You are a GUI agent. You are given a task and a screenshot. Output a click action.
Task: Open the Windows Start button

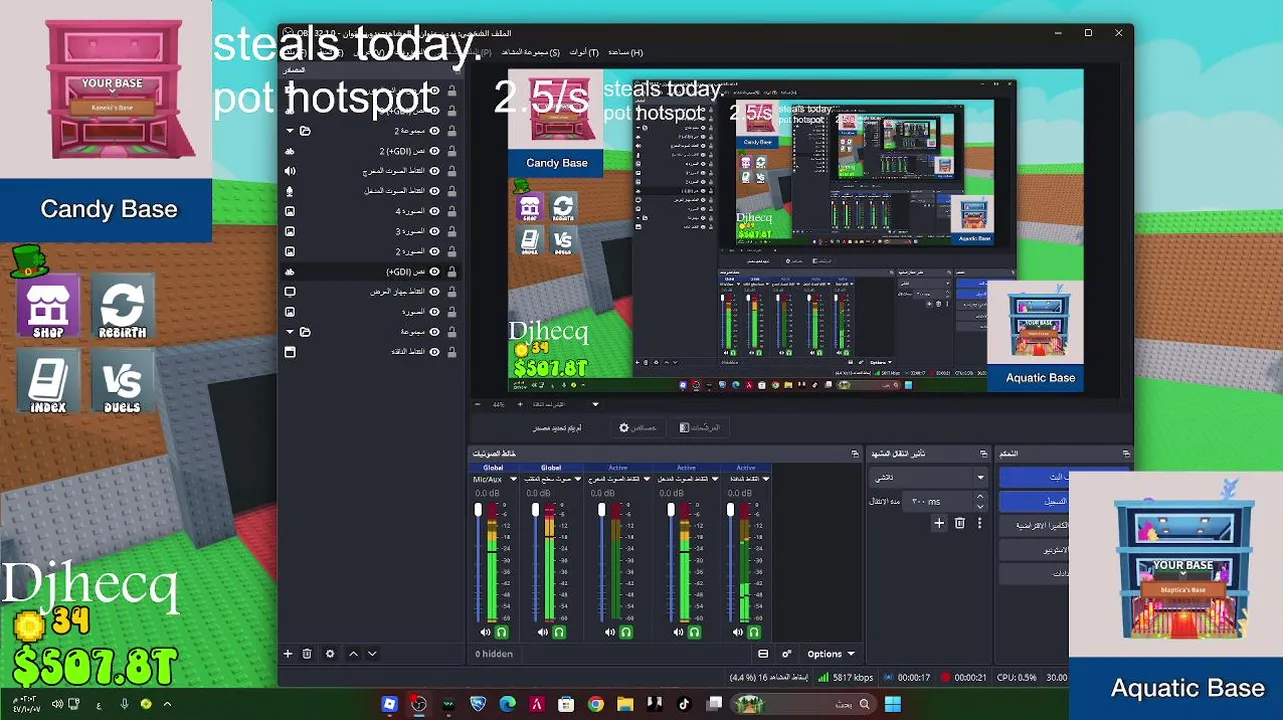[x=892, y=704]
